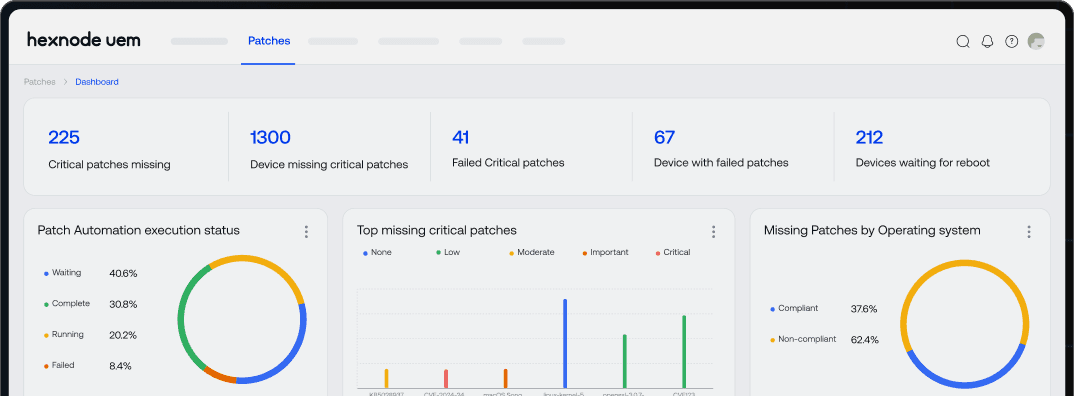This screenshot has width=1074, height=396.
Task: Open Patch Automation execution status options menu
Action: pos(306,232)
